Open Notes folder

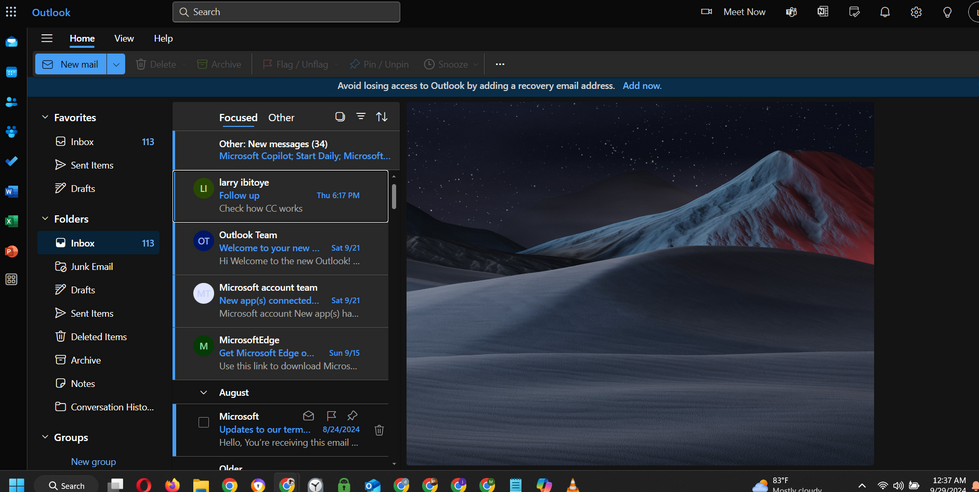(x=99, y=384)
